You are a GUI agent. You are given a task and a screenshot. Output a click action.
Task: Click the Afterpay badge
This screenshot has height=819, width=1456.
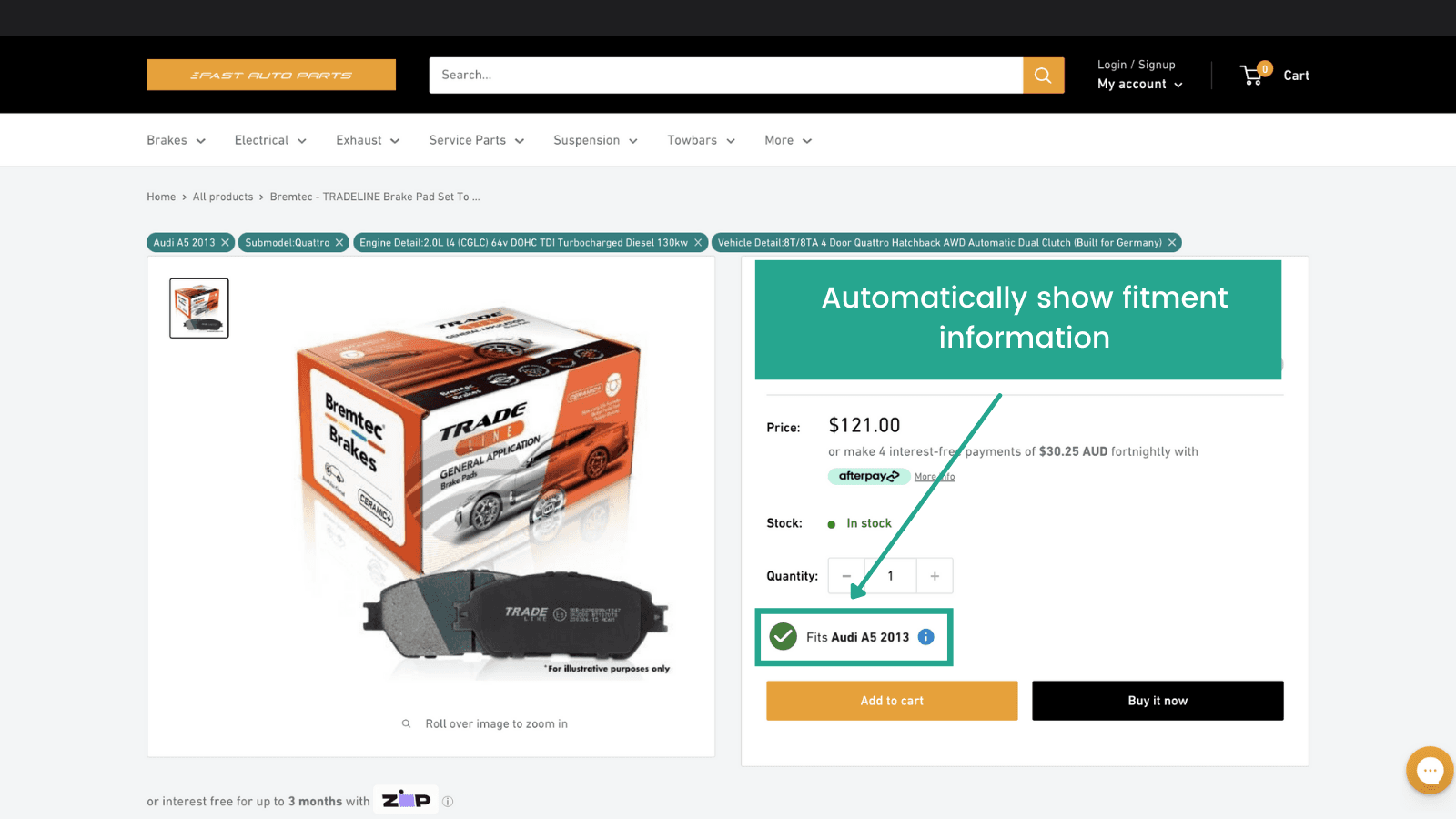pyautogui.click(x=868, y=476)
